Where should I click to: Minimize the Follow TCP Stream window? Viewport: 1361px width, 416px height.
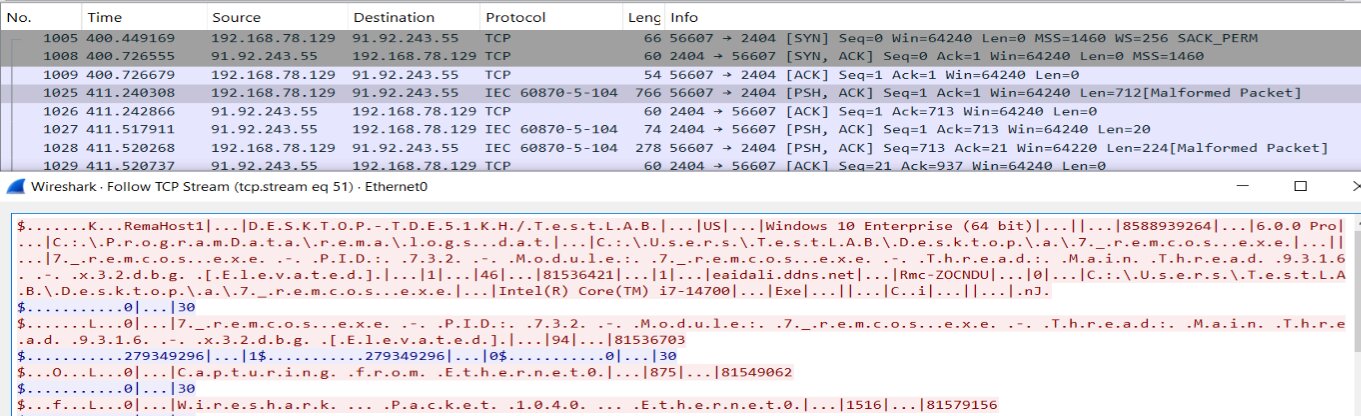coord(1245,186)
